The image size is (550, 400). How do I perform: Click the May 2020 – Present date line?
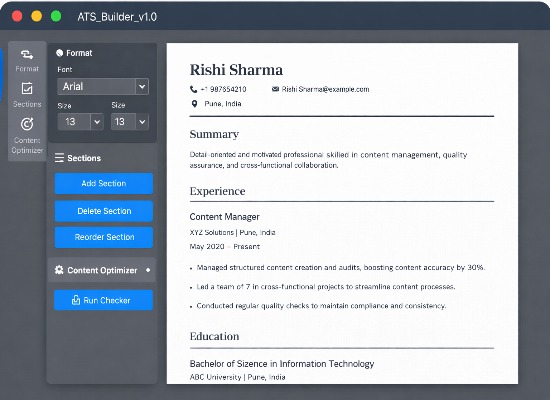[224, 246]
